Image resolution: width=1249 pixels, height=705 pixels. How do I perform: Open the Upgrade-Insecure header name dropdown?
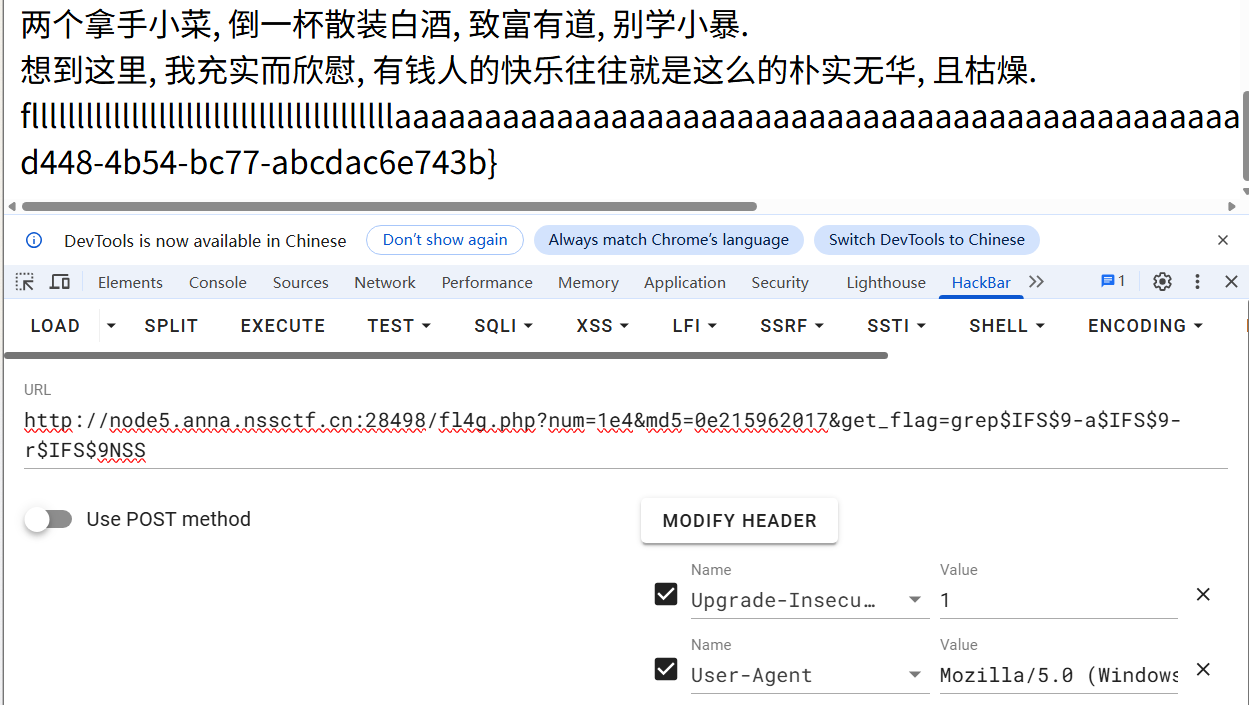[x=914, y=600]
